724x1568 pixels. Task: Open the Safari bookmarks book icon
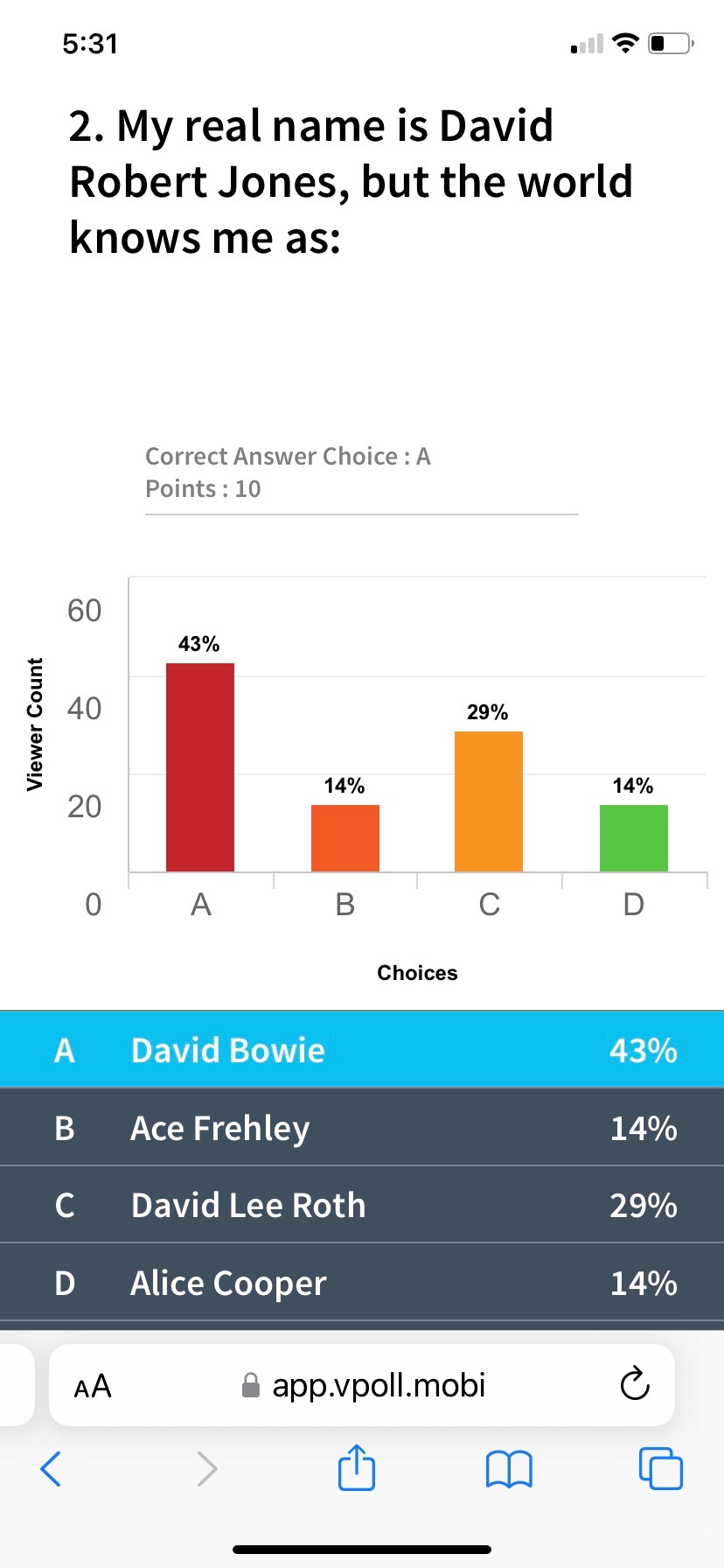(509, 1468)
